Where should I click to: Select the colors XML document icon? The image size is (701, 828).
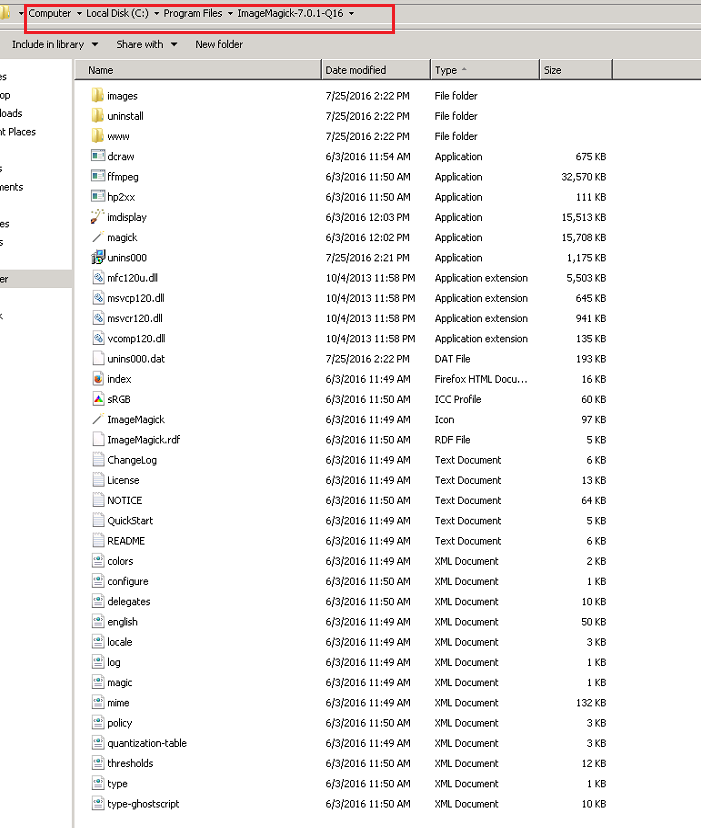tap(98, 561)
